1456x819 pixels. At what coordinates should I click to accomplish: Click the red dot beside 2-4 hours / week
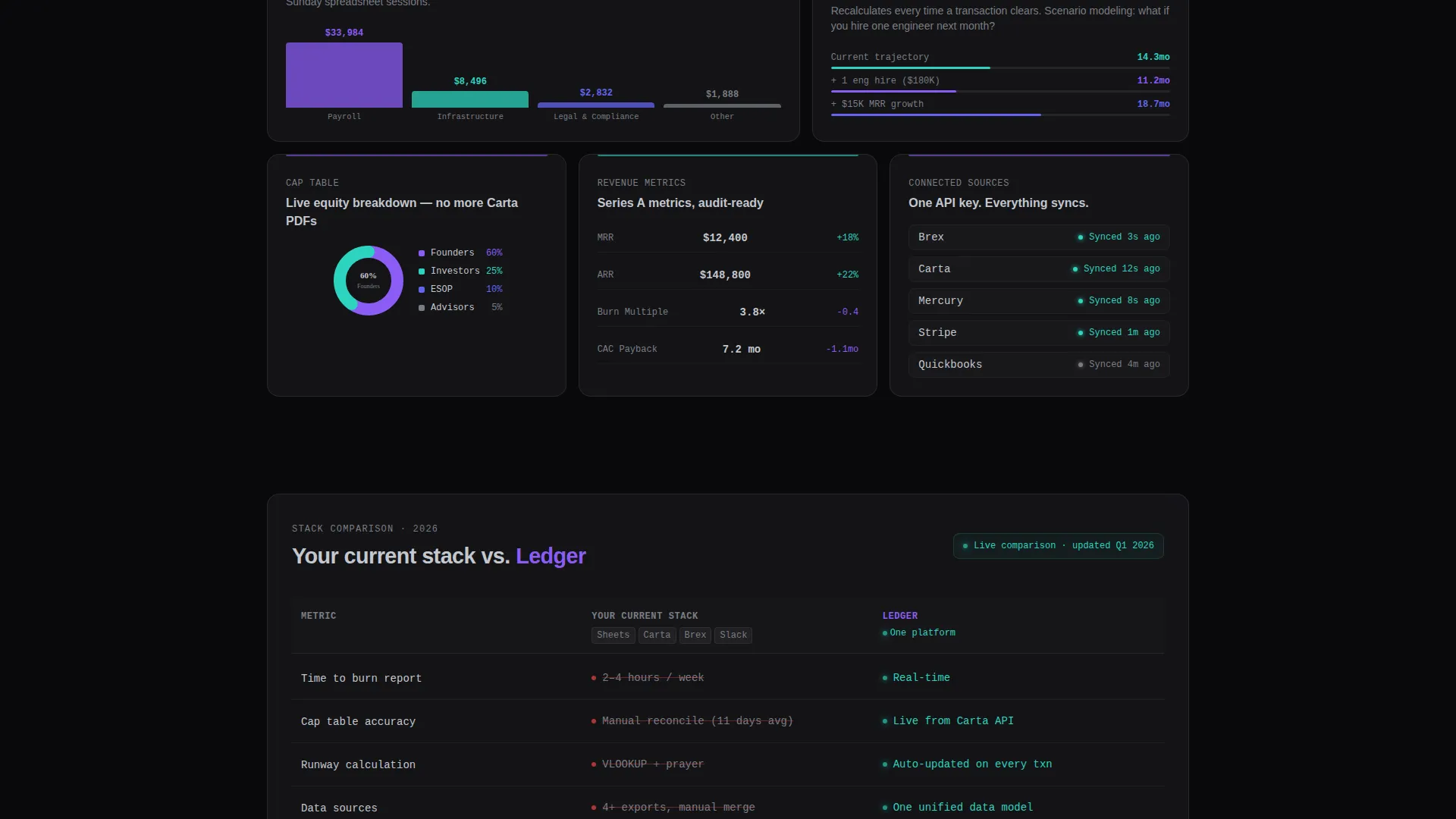(594, 678)
